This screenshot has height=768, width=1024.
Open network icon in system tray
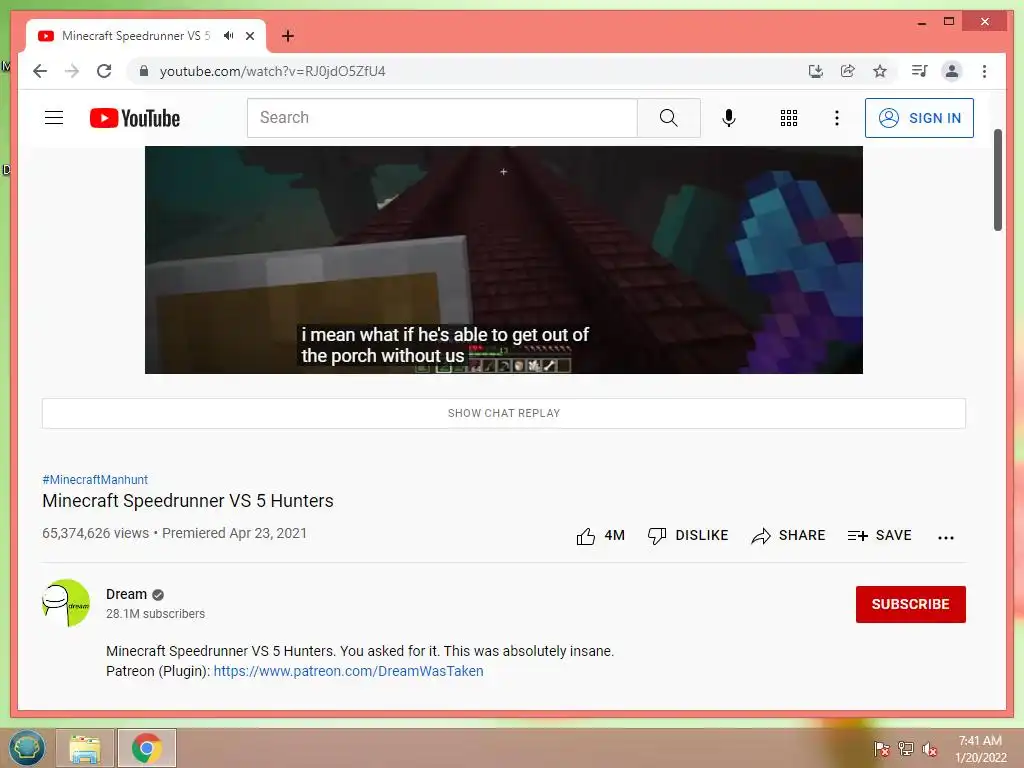pyautogui.click(x=906, y=749)
